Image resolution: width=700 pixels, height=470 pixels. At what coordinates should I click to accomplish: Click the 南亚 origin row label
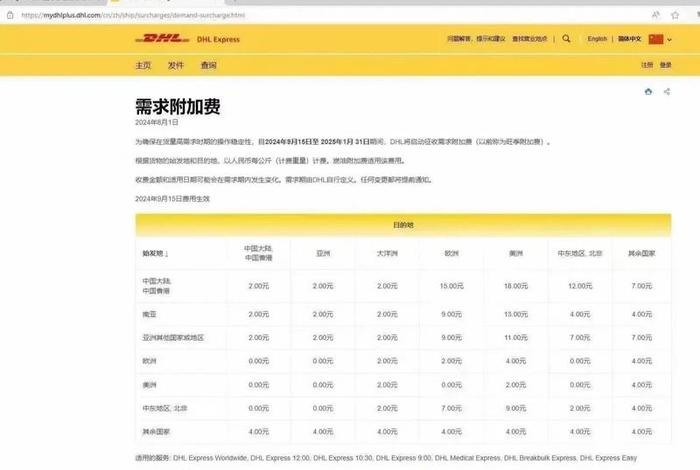(150, 314)
